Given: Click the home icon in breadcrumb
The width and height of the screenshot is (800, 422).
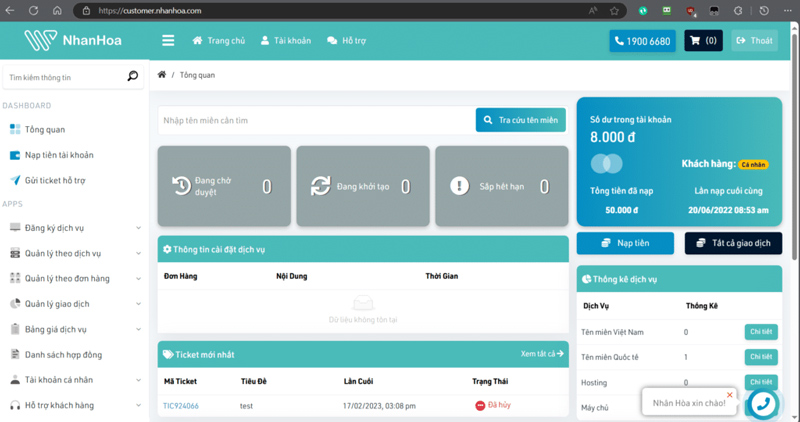Looking at the screenshot, I should 162,75.
